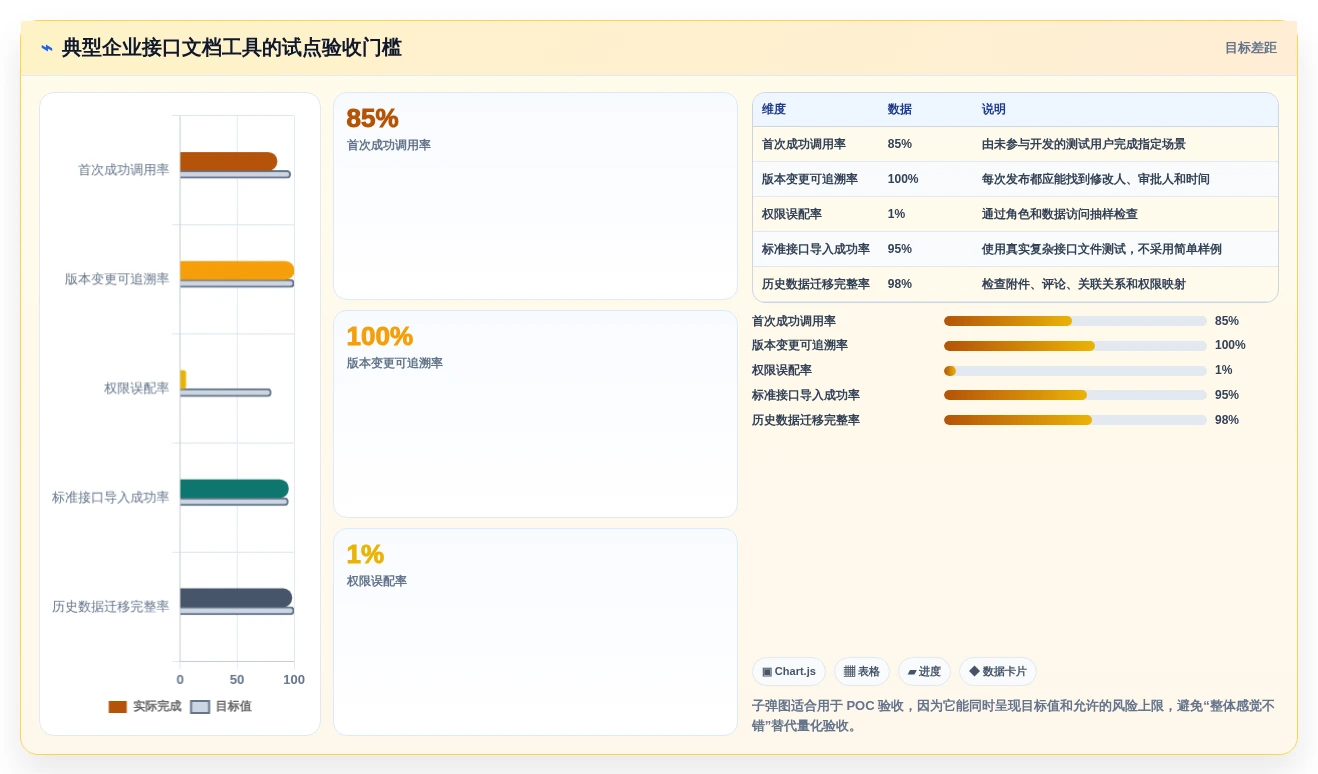Click the large 85% value in the top data card
This screenshot has height=774, width=1318.
point(372,118)
